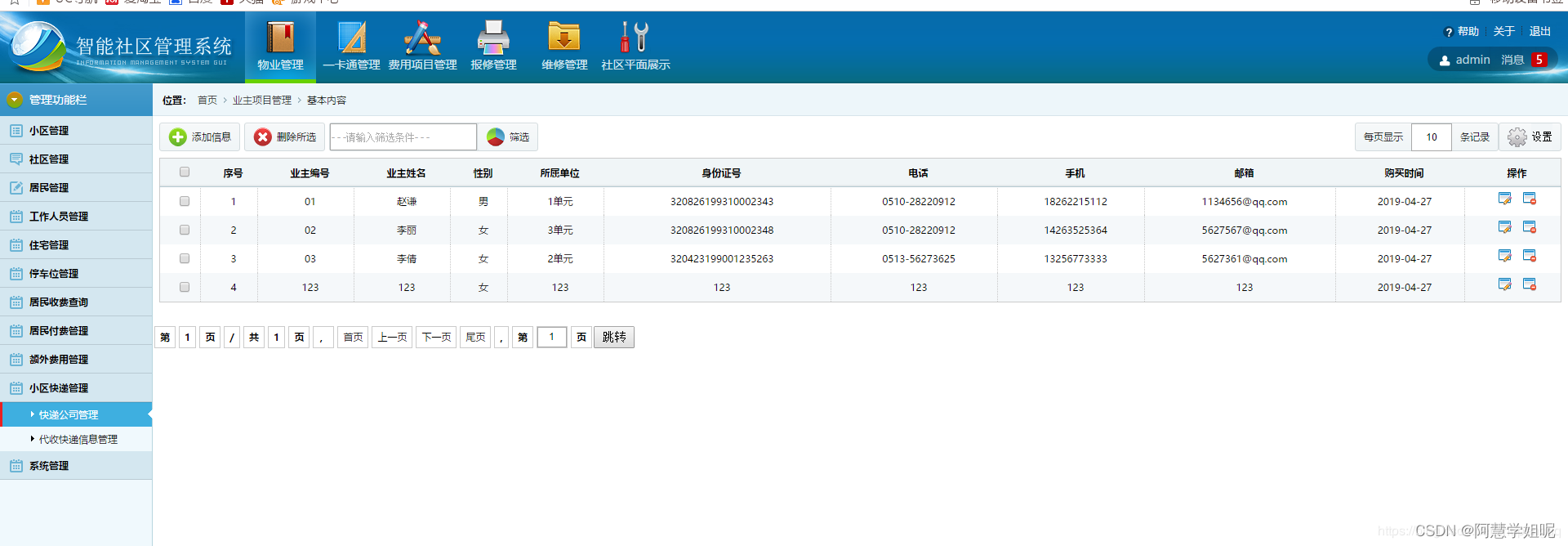Select 代收快递信息管理 submenu item
Viewport: 1568px width, 546px height.
[76, 439]
